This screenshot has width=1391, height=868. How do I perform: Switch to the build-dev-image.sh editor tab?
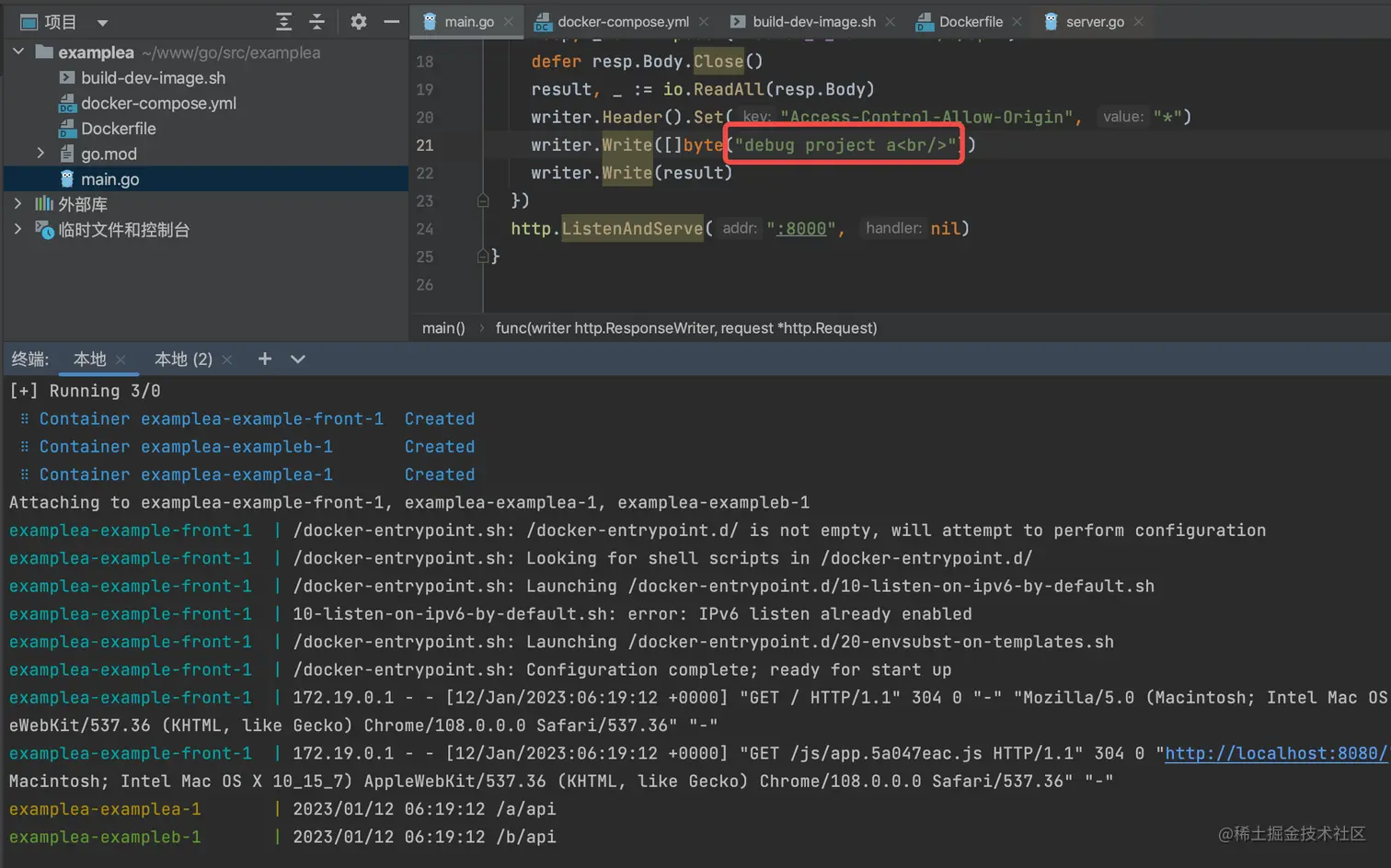[814, 21]
